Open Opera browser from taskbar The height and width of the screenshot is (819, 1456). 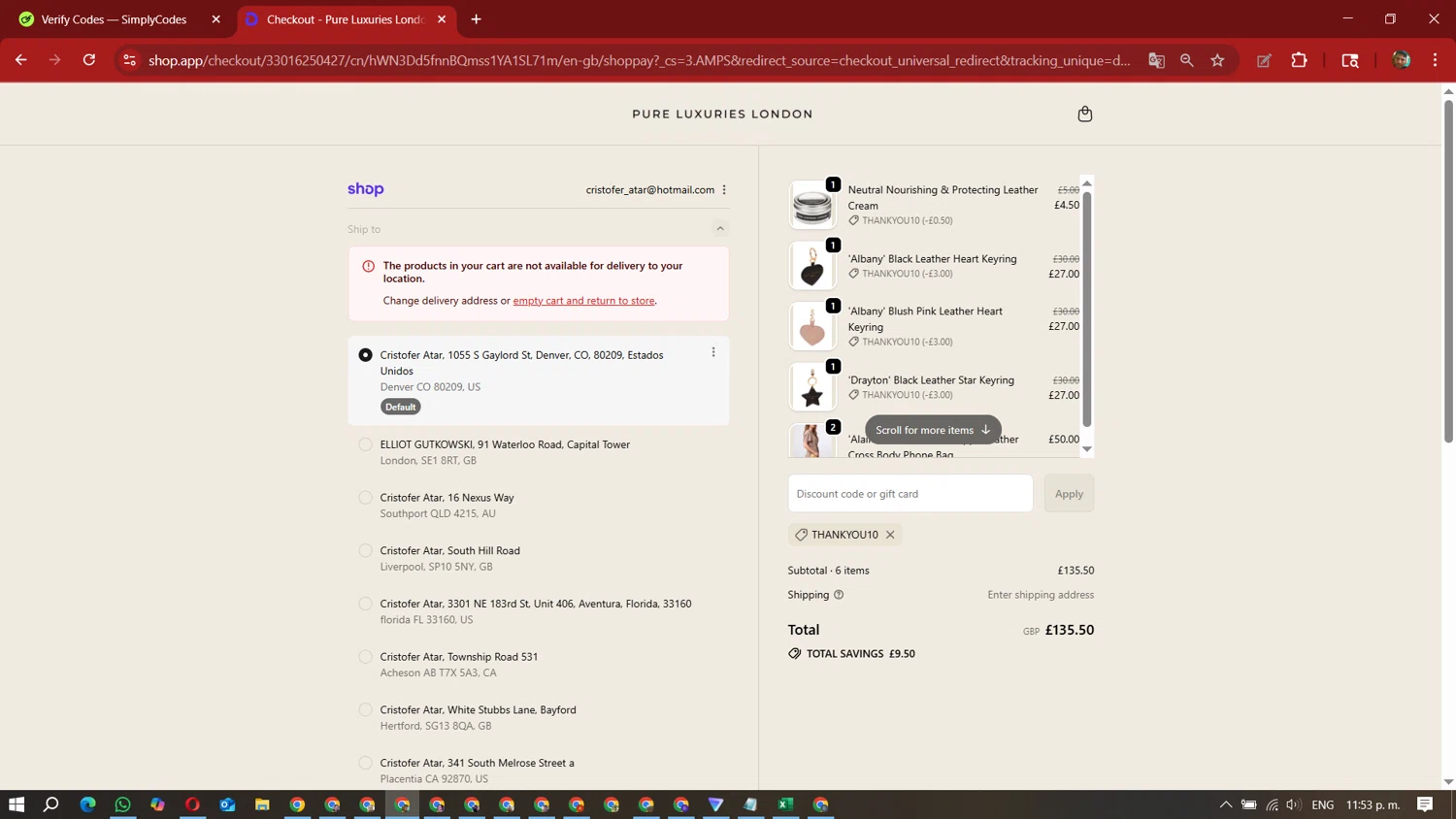pos(192,804)
